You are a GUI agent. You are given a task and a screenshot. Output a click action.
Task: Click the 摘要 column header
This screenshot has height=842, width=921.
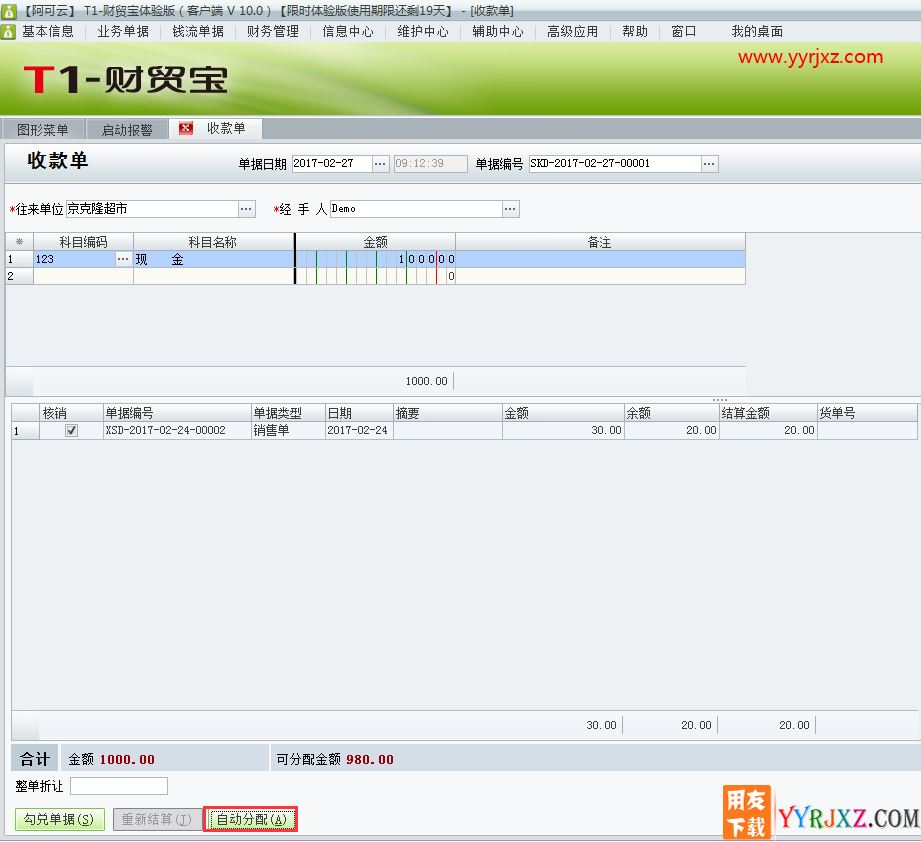pos(448,413)
